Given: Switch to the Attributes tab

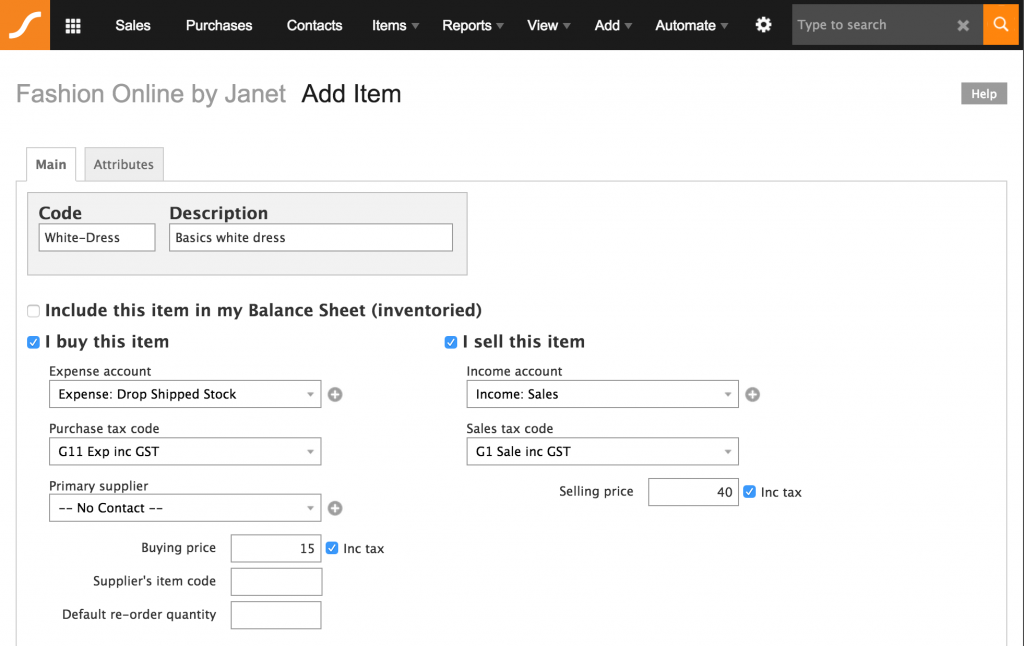Looking at the screenshot, I should pyautogui.click(x=123, y=164).
